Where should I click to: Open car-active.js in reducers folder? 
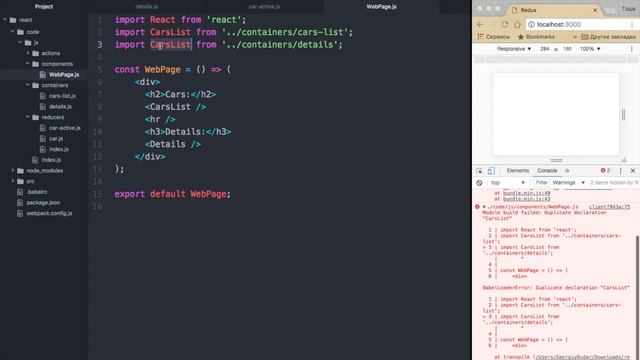click(x=64, y=128)
